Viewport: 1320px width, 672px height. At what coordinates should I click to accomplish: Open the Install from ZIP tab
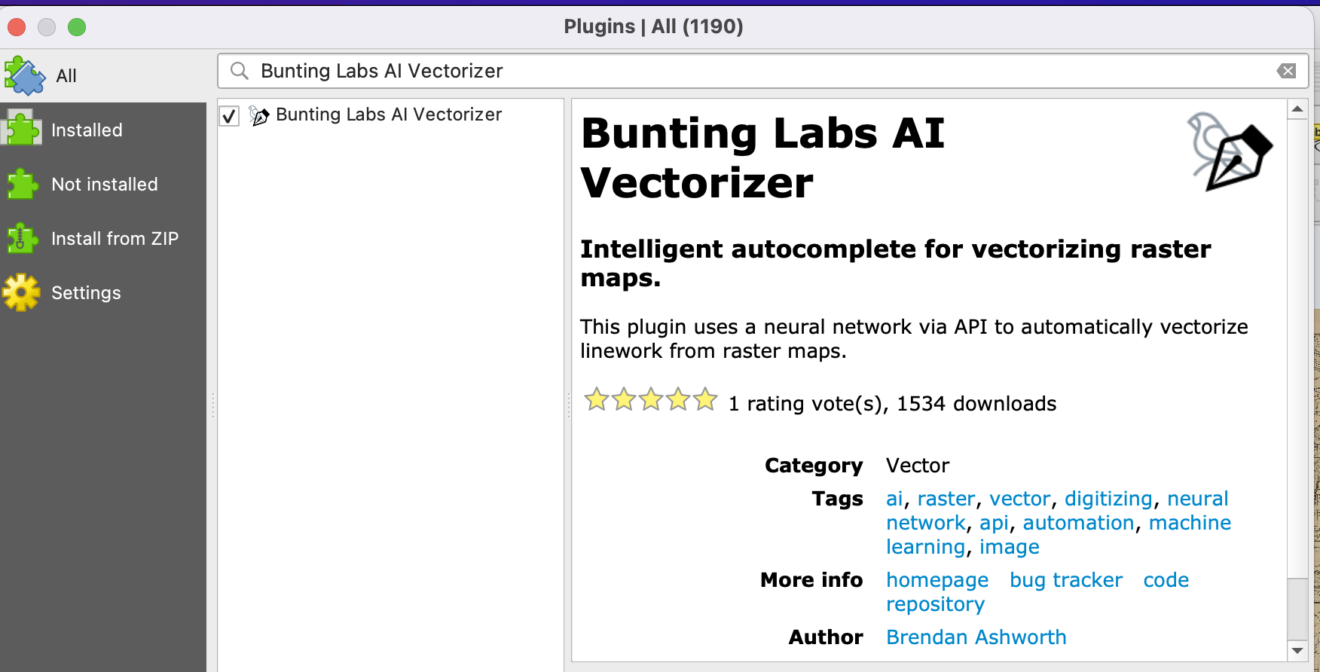(x=114, y=239)
